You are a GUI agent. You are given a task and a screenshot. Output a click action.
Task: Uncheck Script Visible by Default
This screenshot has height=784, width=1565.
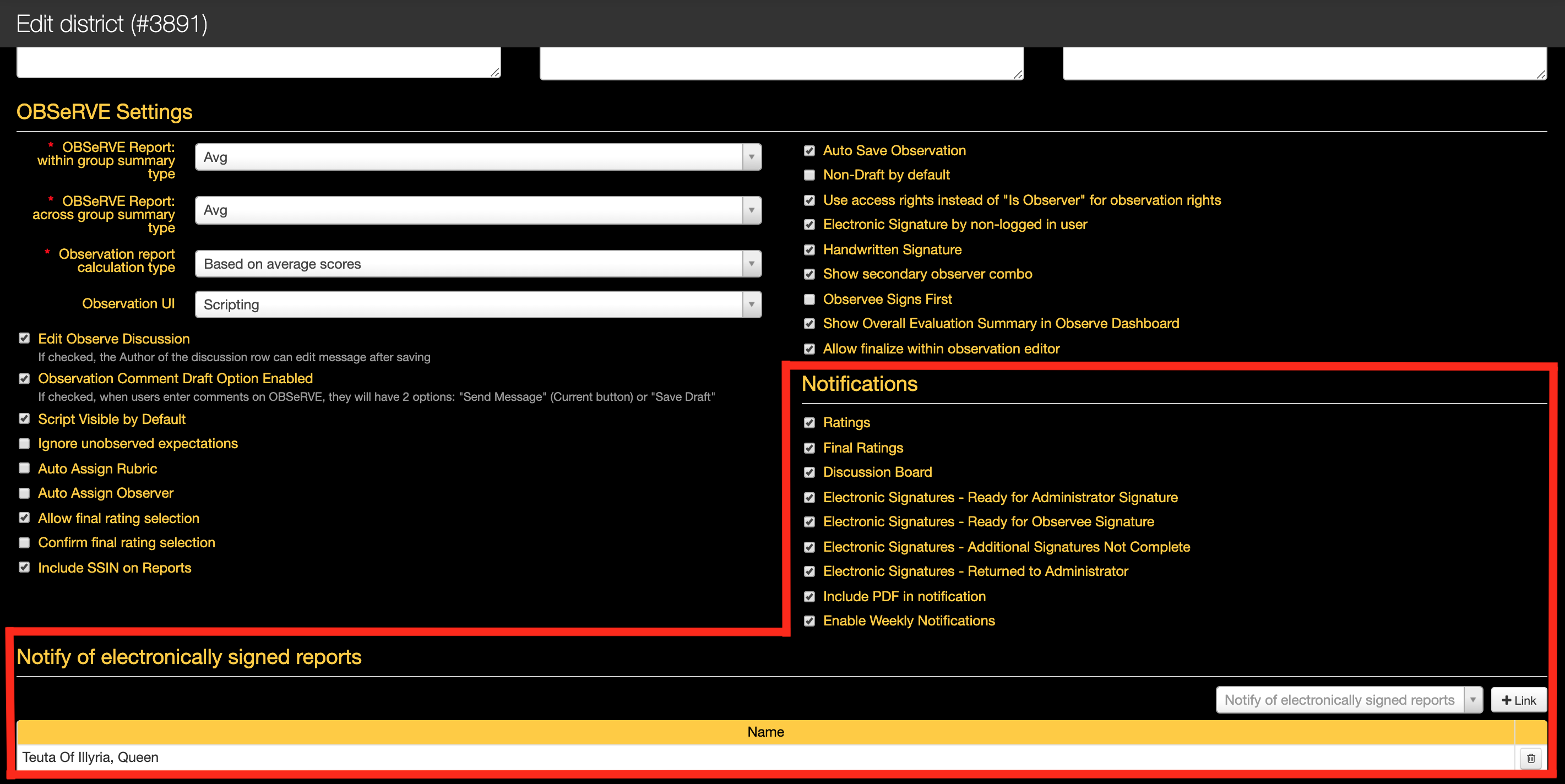[x=24, y=418]
